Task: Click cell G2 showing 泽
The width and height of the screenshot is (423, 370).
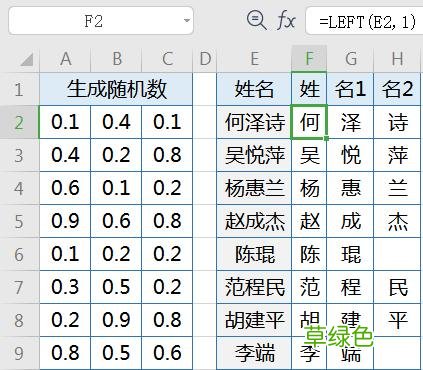Action: pos(350,122)
